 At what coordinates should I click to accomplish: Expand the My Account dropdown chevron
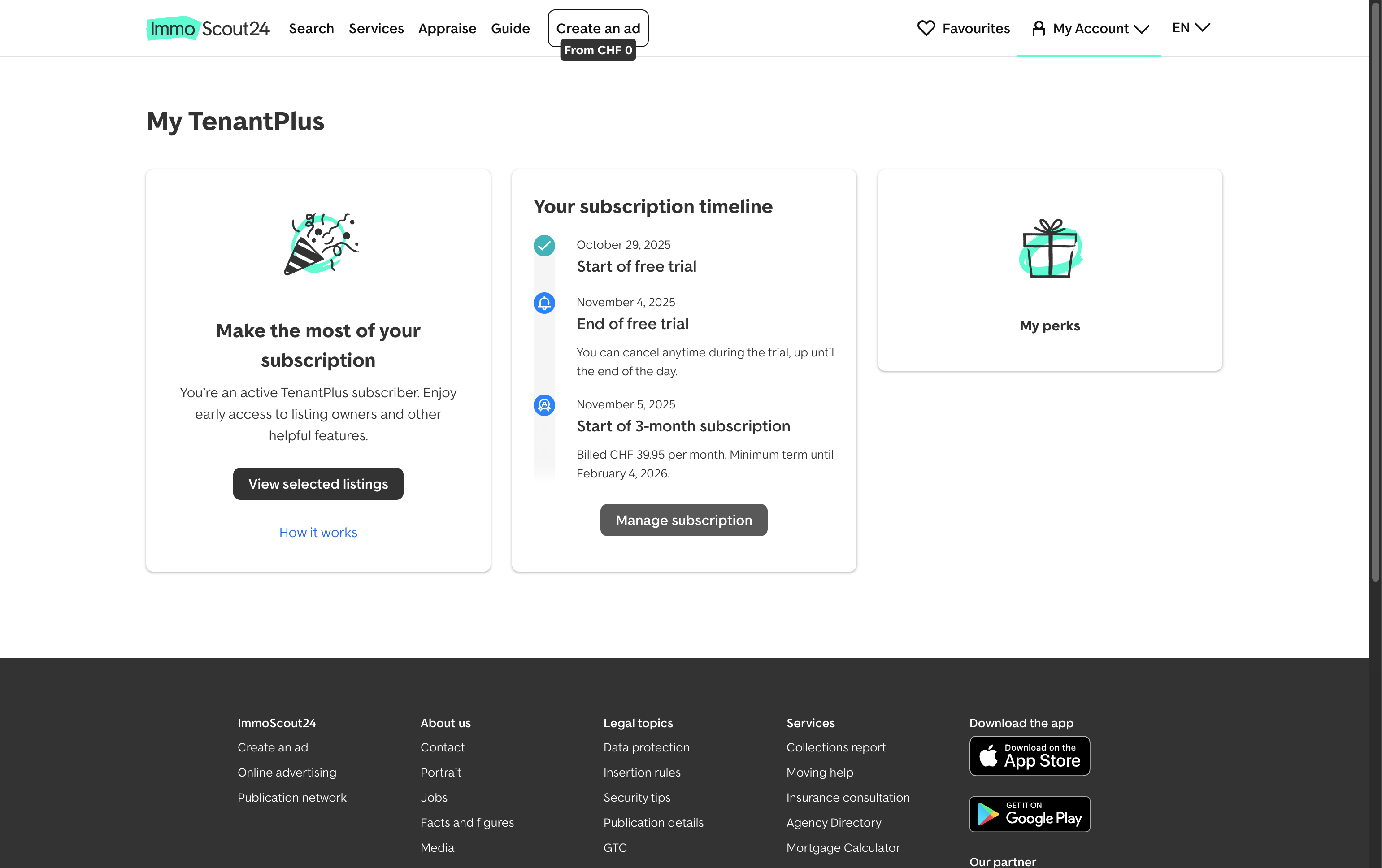point(1142,29)
